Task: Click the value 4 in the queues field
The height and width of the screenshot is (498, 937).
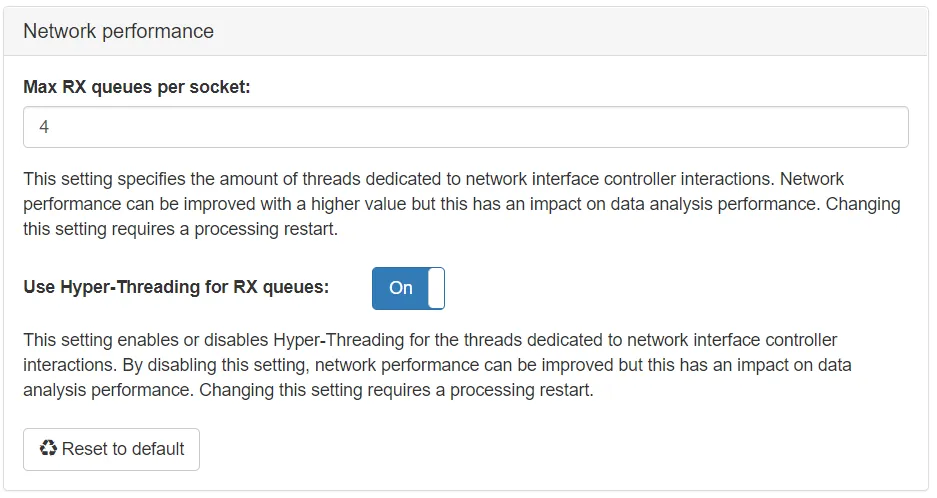Action: click(x=44, y=127)
